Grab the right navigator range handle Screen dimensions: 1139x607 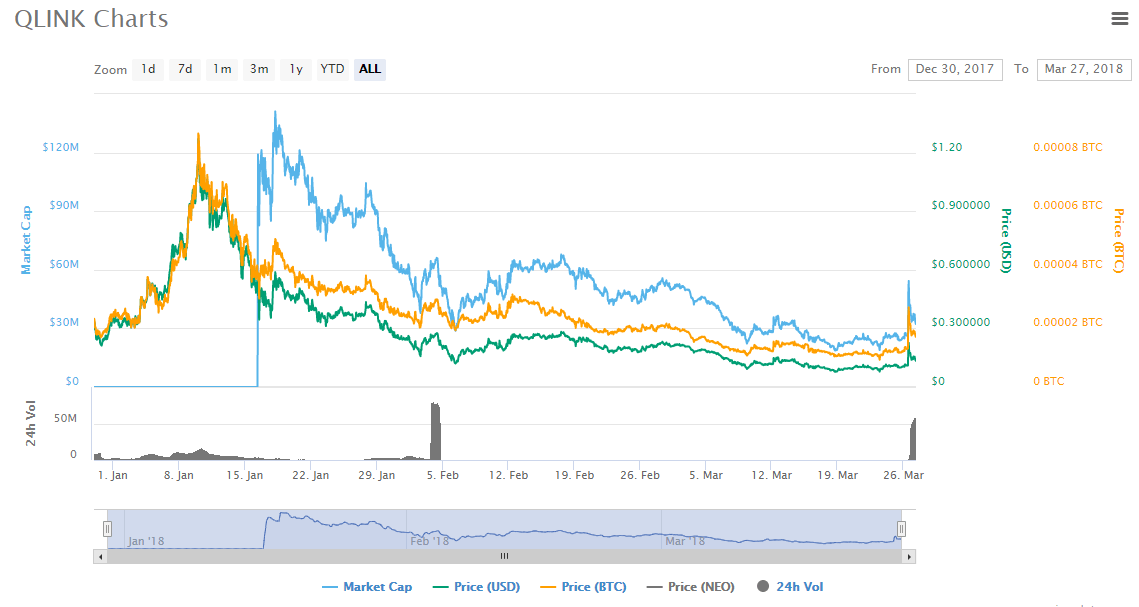pos(901,529)
